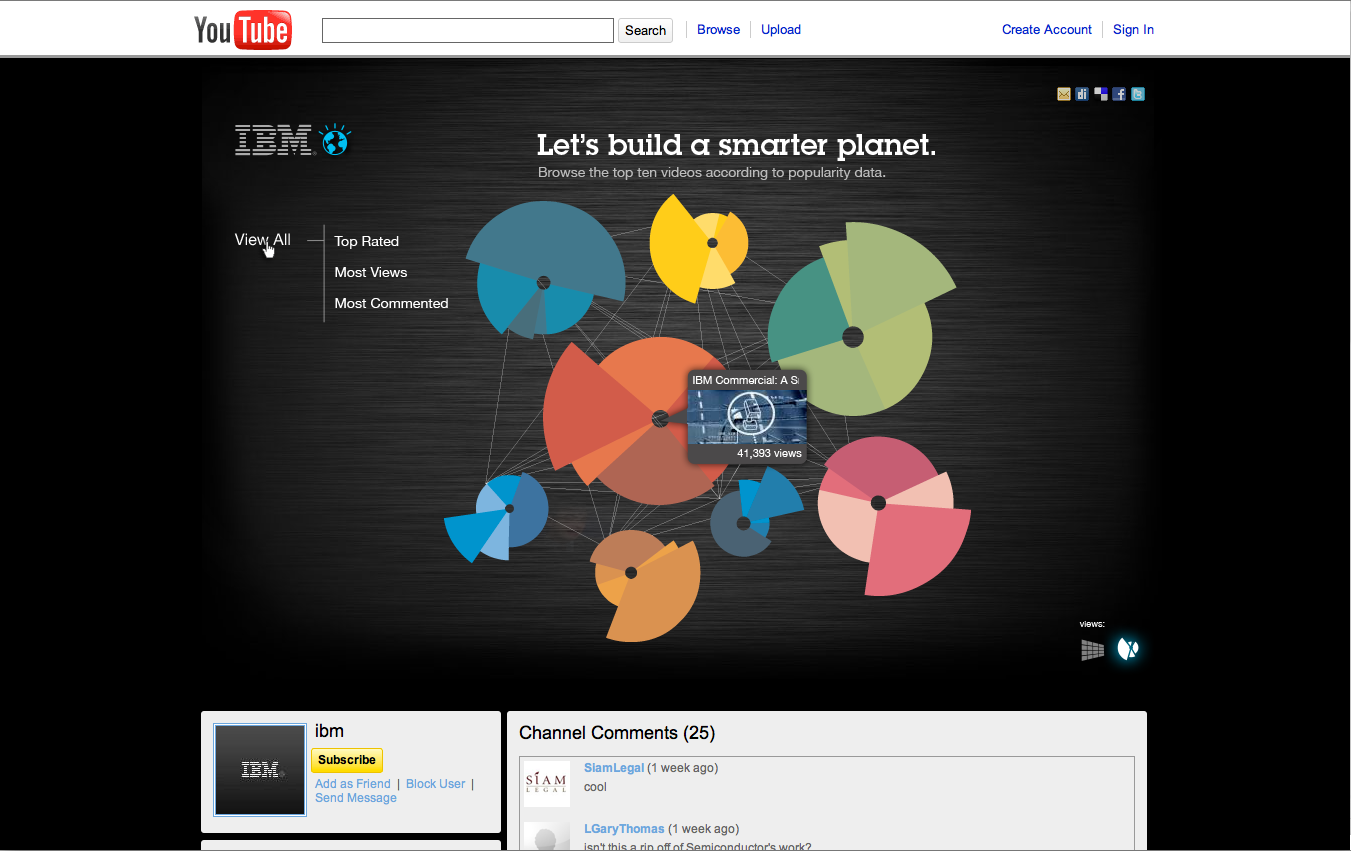Screen dimensions: 1351x851
Task: Open the Upload link
Action: point(781,29)
